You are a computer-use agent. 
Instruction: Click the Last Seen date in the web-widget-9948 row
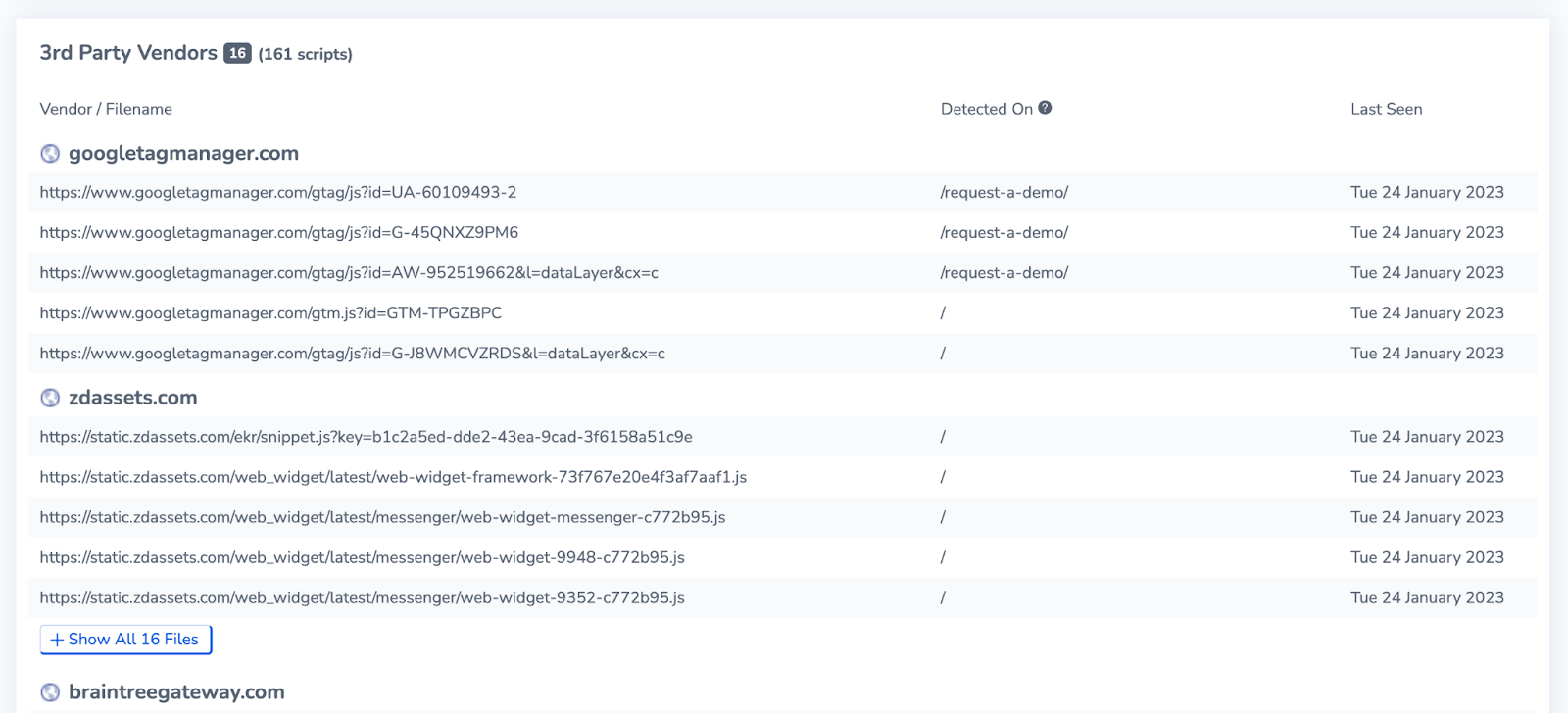point(1427,557)
